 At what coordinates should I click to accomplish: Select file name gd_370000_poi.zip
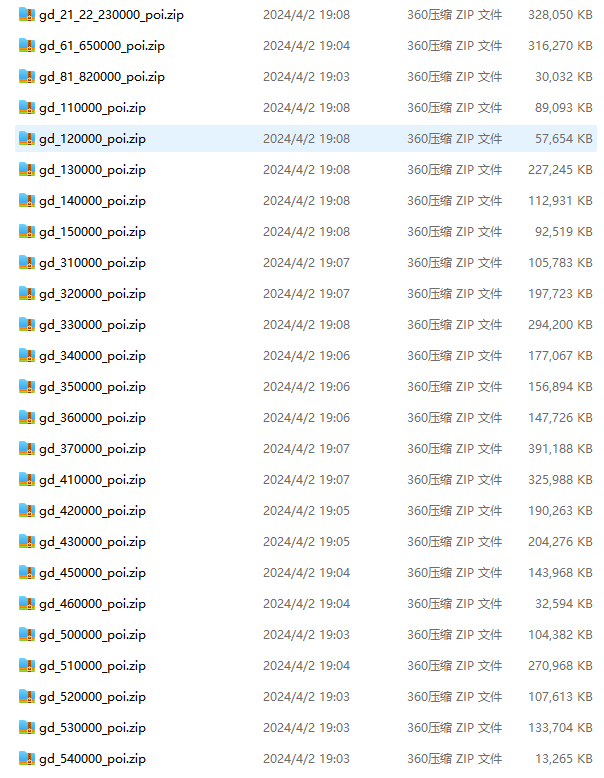point(93,450)
